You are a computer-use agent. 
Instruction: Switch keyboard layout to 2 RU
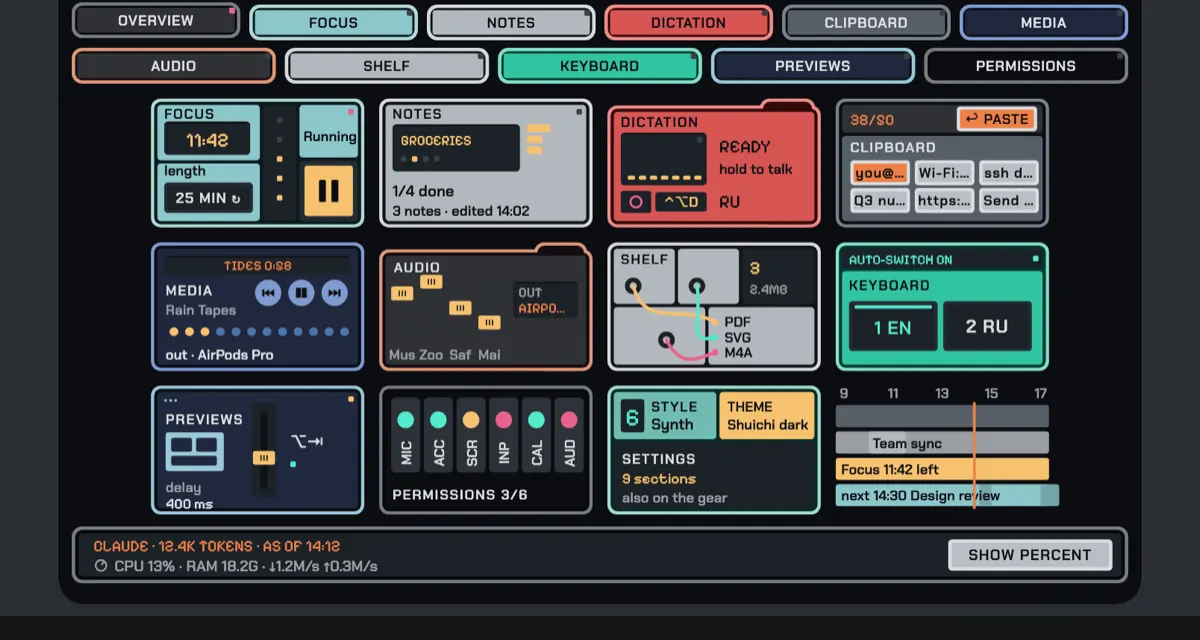pos(986,326)
